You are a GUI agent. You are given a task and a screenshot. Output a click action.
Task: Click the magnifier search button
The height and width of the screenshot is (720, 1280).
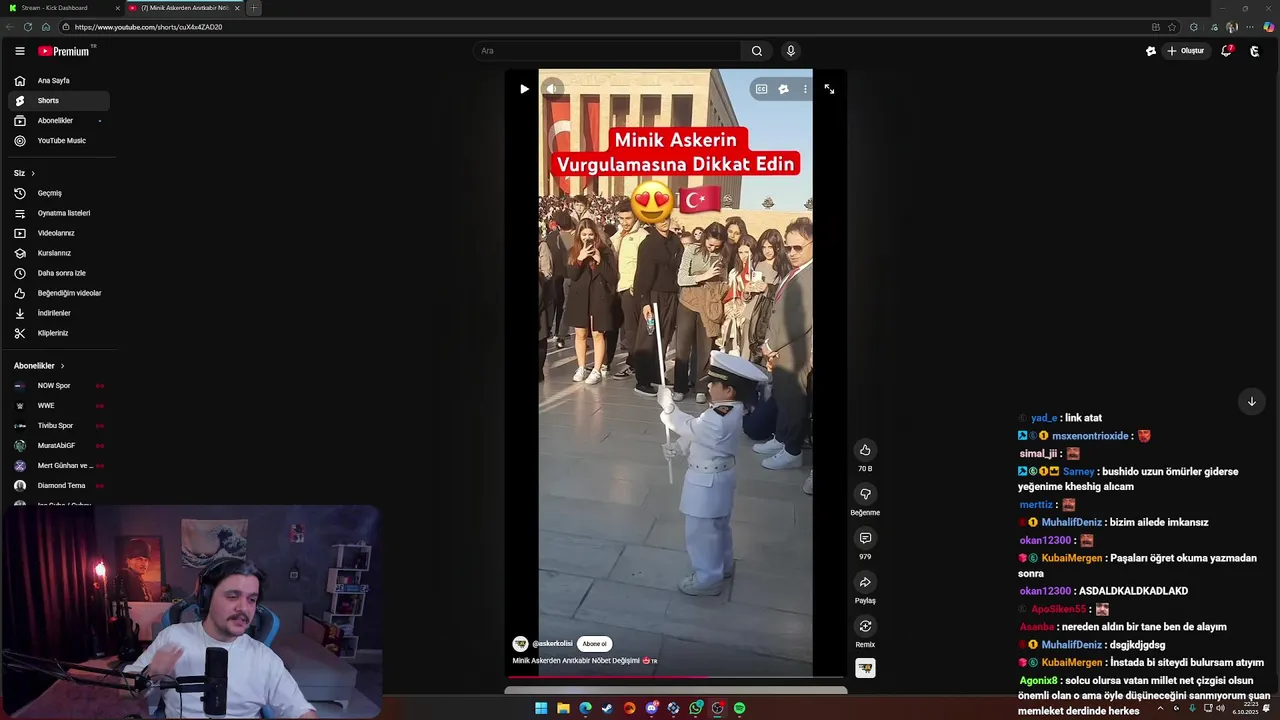point(757,51)
